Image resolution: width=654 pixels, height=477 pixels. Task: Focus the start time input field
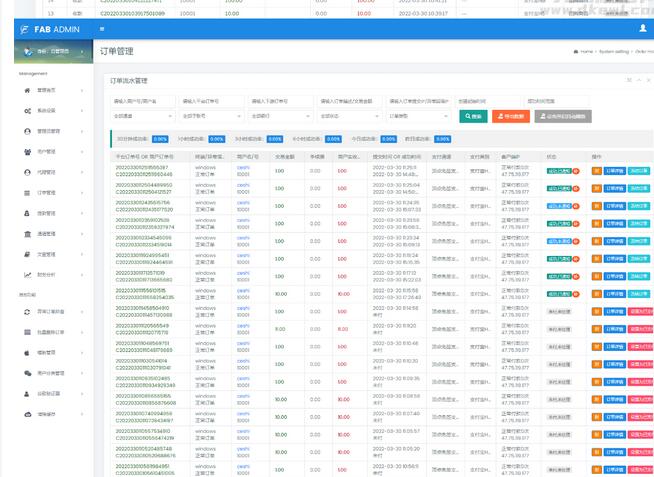pyautogui.click(x=487, y=101)
